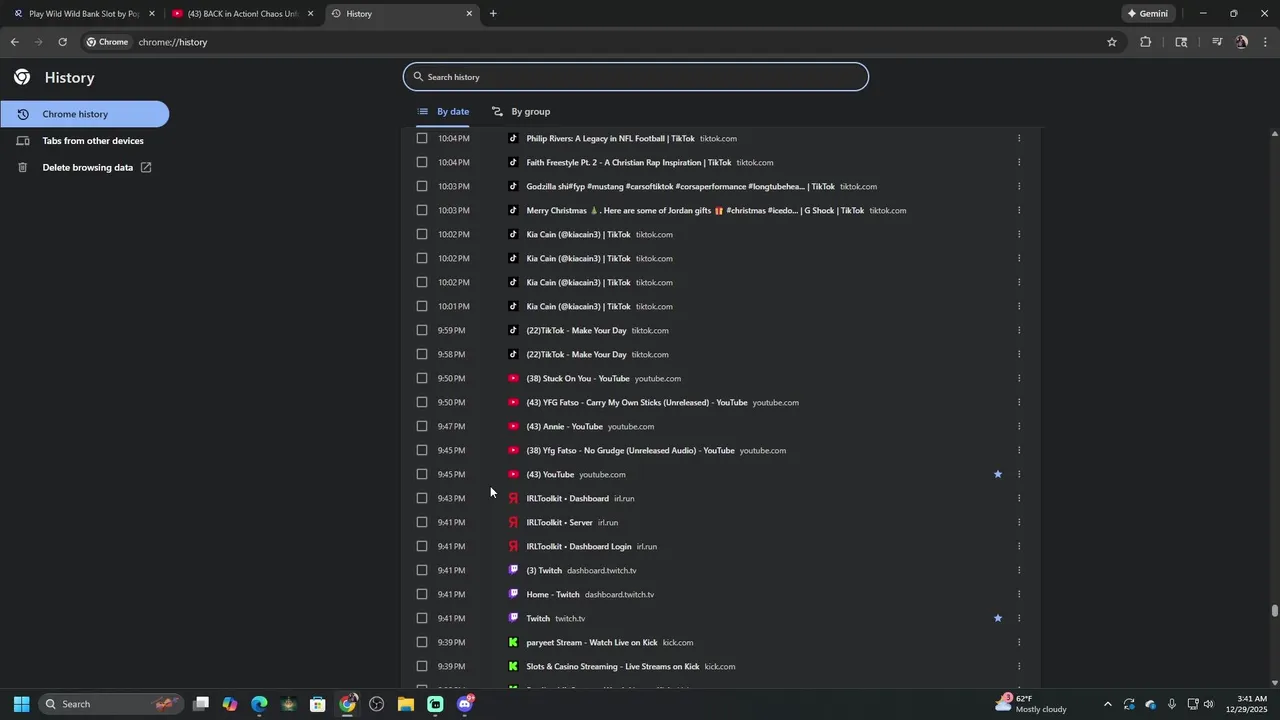Screen dimensions: 1280x720
Task: Open Philip Rivers: A Legacy in NFL Football link
Action: coord(611,139)
